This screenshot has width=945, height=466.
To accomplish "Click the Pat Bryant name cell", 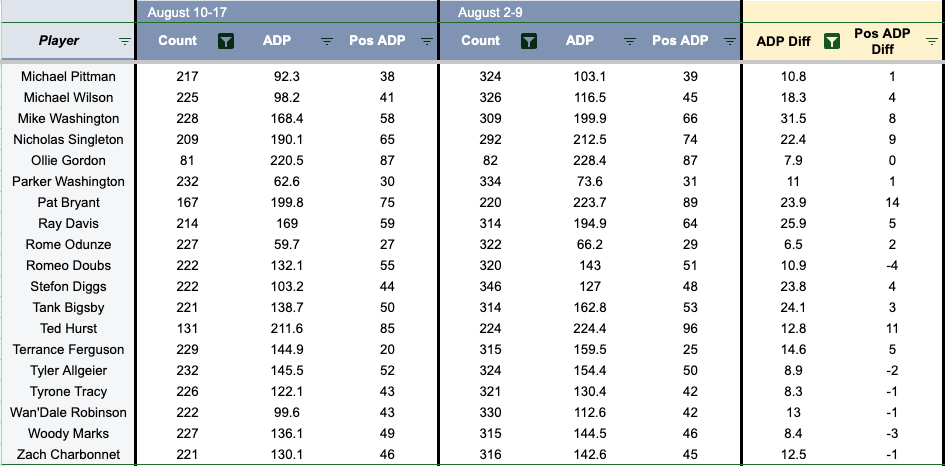I will [x=68, y=203].
